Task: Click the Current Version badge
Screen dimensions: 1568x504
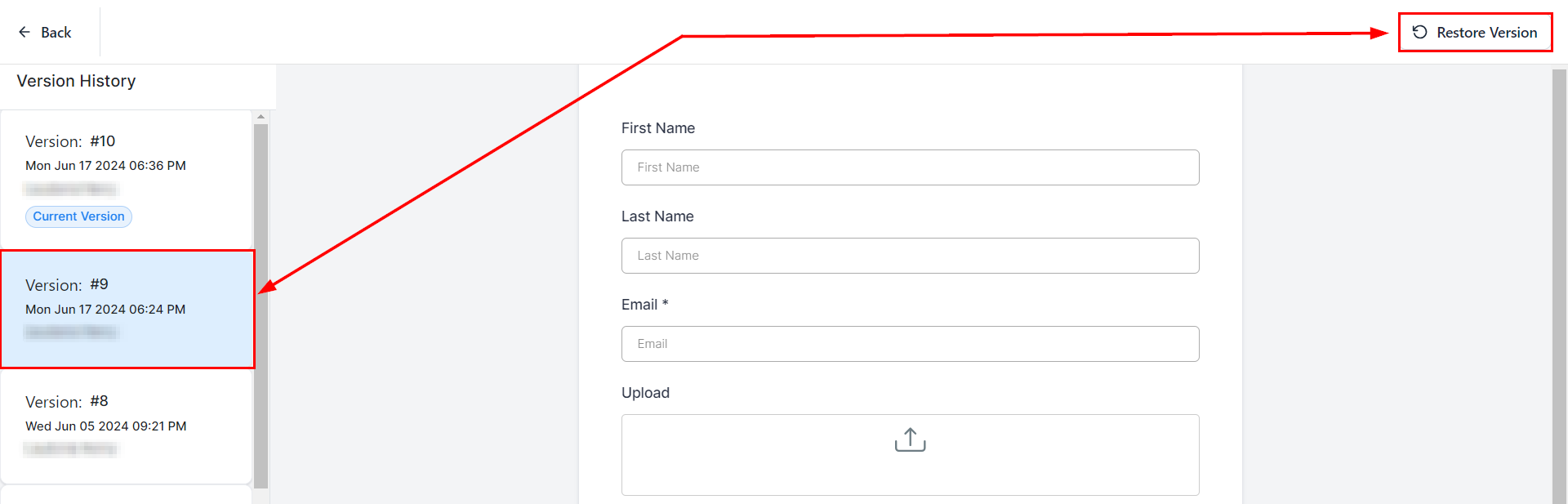Action: 78,216
